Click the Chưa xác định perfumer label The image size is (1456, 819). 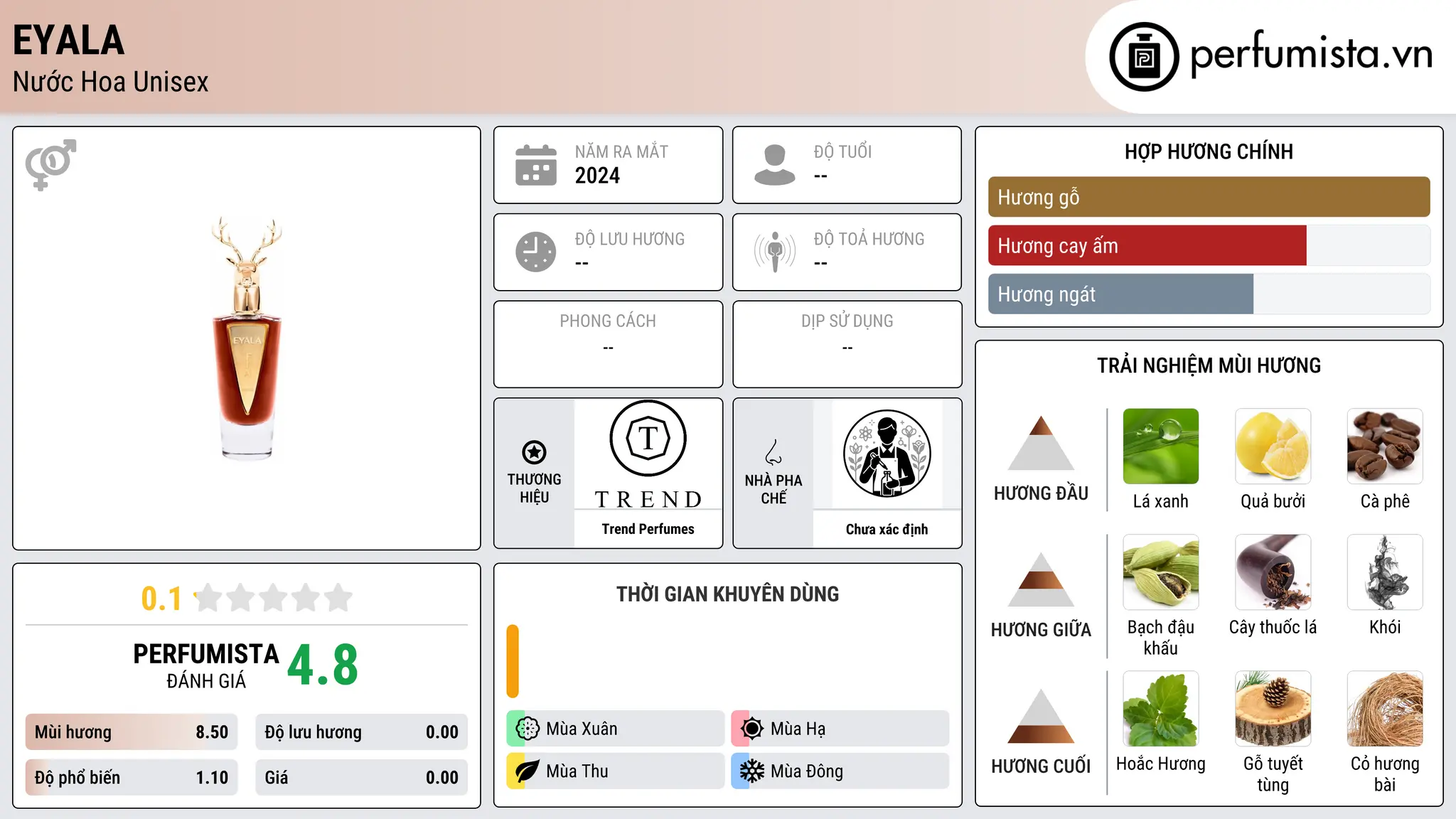pos(887,529)
